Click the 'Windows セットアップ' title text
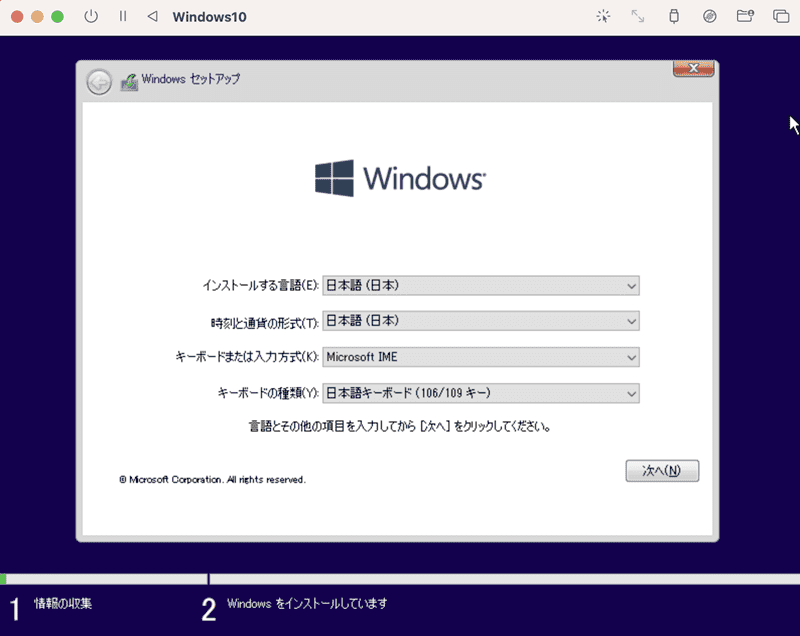 pos(191,79)
